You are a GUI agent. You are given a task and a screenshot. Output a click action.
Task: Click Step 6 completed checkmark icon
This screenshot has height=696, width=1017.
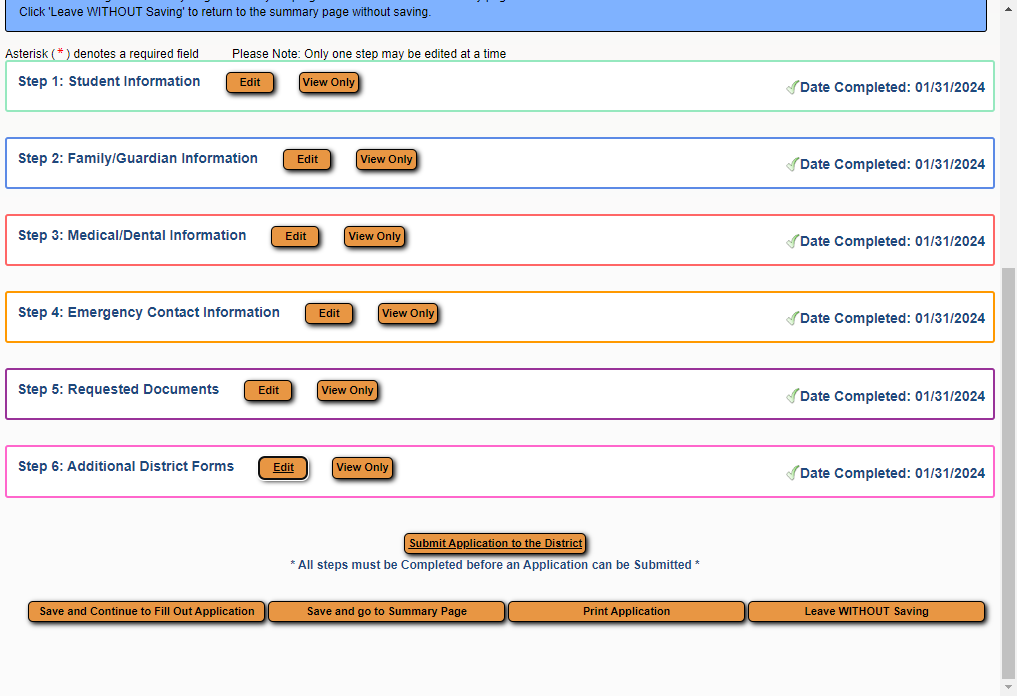click(x=792, y=474)
